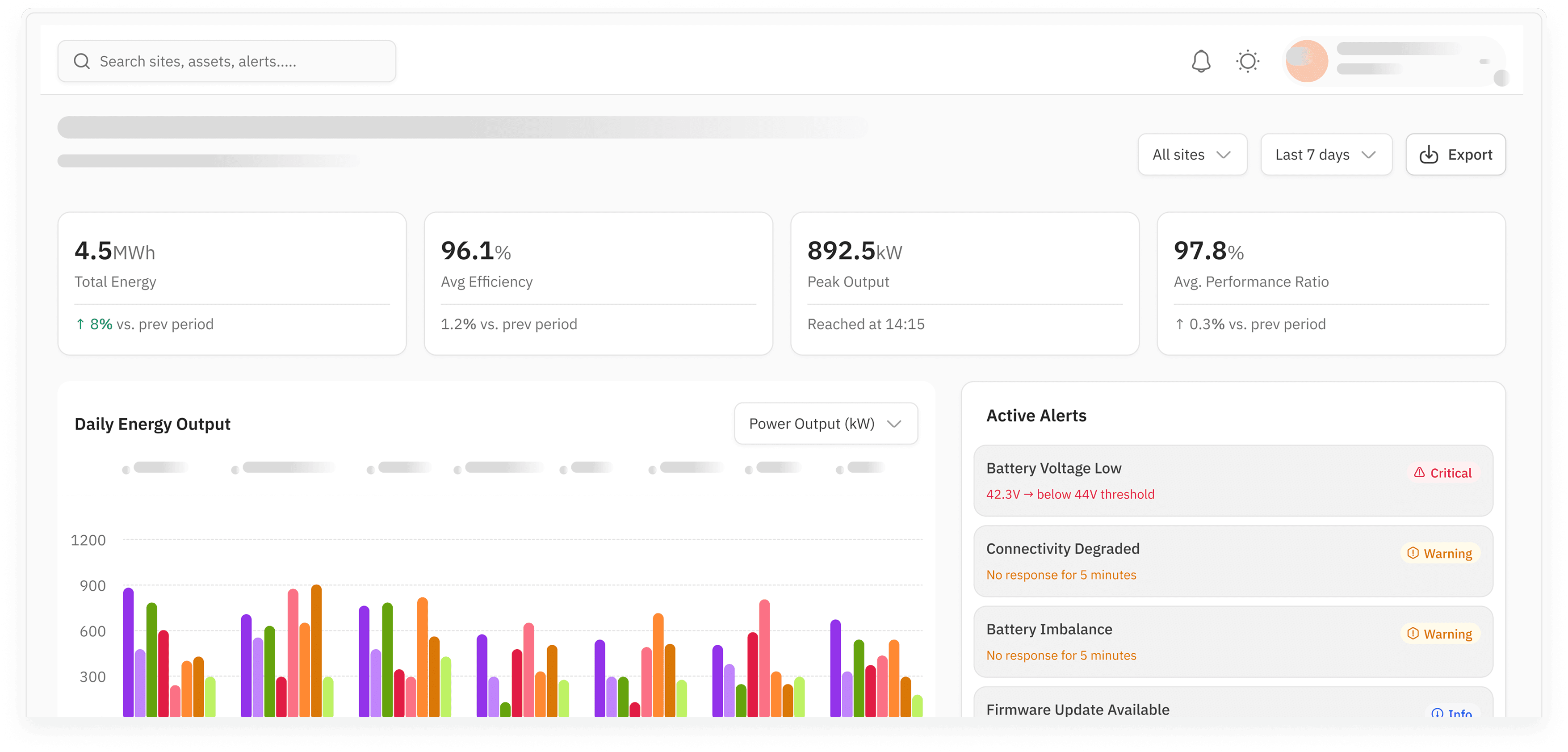Screen dimensions: 1568x752
Task: Click the 1.2% vs. prev period text
Action: pos(509,324)
